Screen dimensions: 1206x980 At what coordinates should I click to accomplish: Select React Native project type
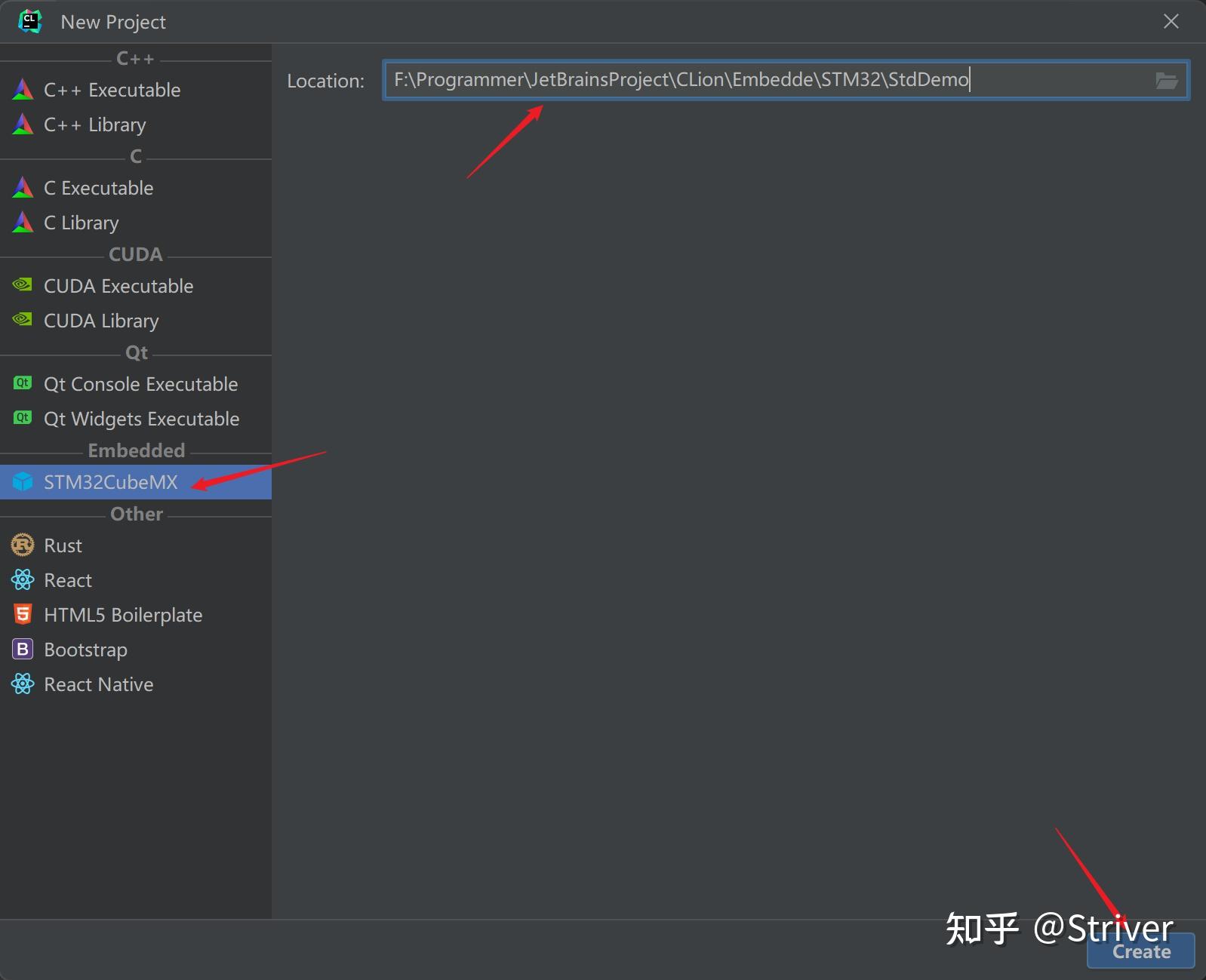pos(136,684)
